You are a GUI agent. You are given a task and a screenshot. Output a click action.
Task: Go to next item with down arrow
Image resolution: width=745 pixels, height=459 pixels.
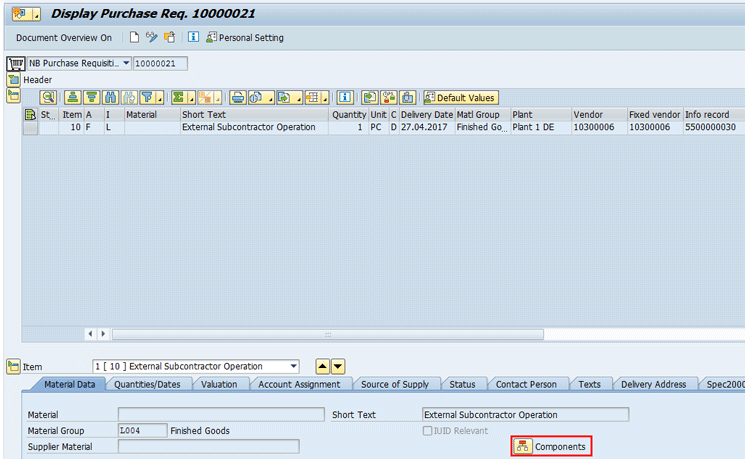coord(338,367)
